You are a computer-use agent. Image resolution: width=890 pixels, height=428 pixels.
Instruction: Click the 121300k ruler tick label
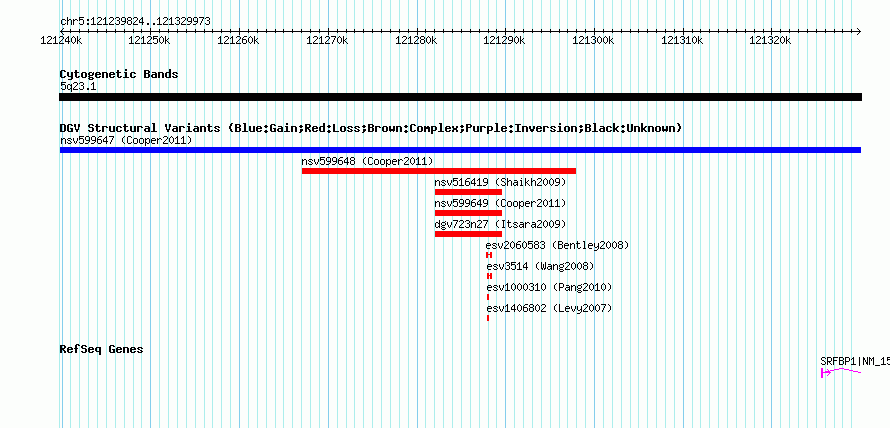click(593, 40)
